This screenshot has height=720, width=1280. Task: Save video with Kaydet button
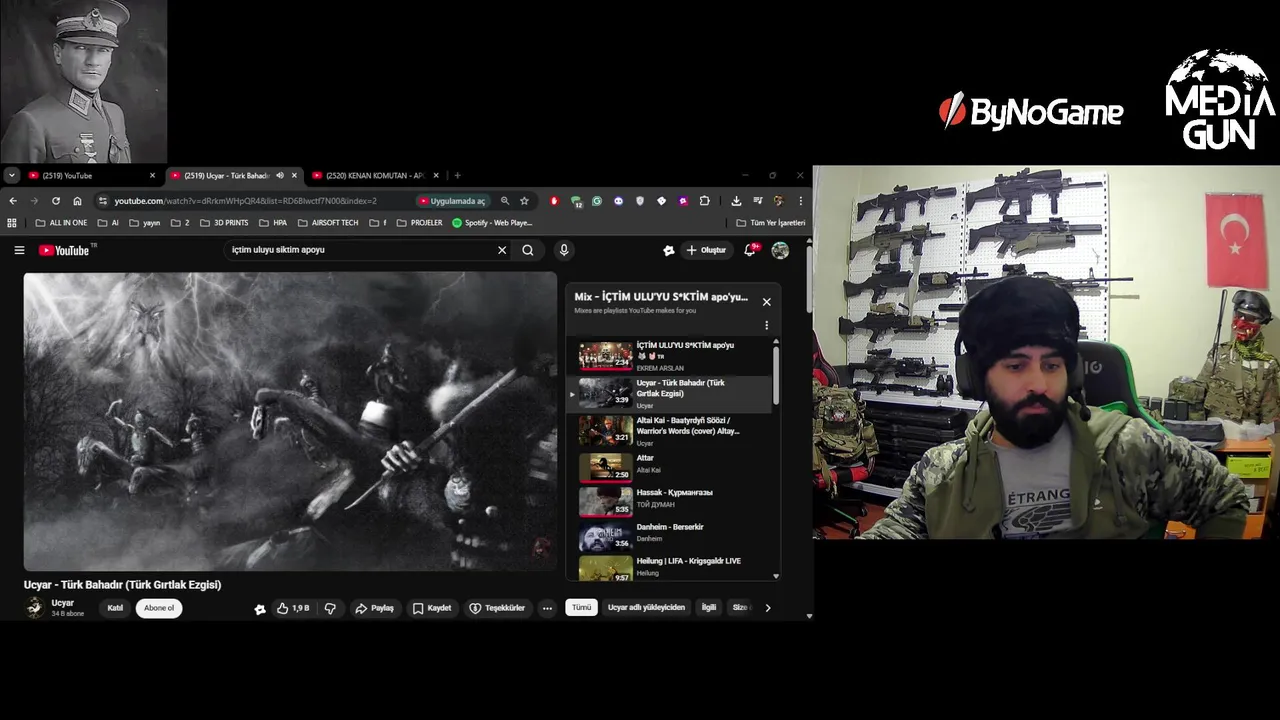(432, 608)
